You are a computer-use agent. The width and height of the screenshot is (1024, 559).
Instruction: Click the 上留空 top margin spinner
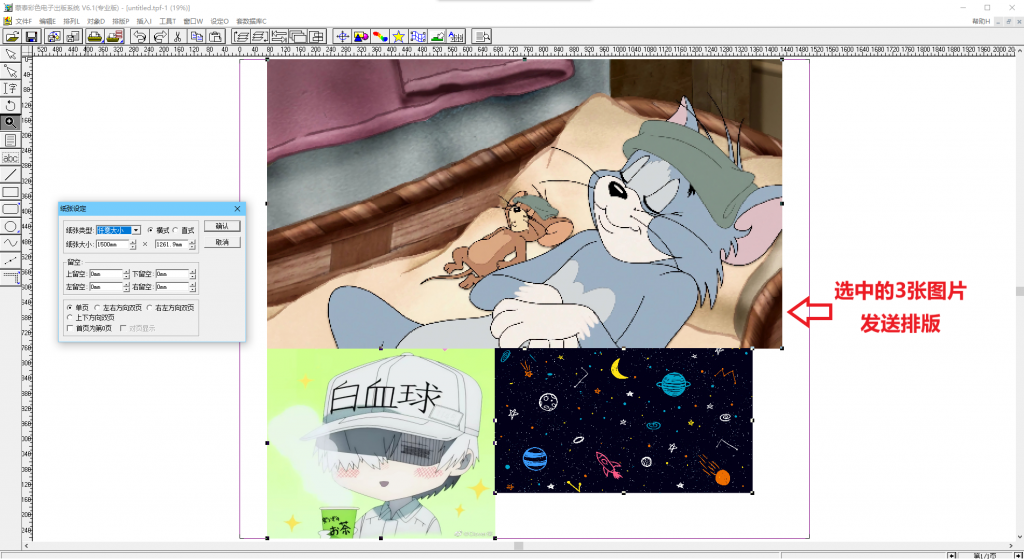click(126, 274)
